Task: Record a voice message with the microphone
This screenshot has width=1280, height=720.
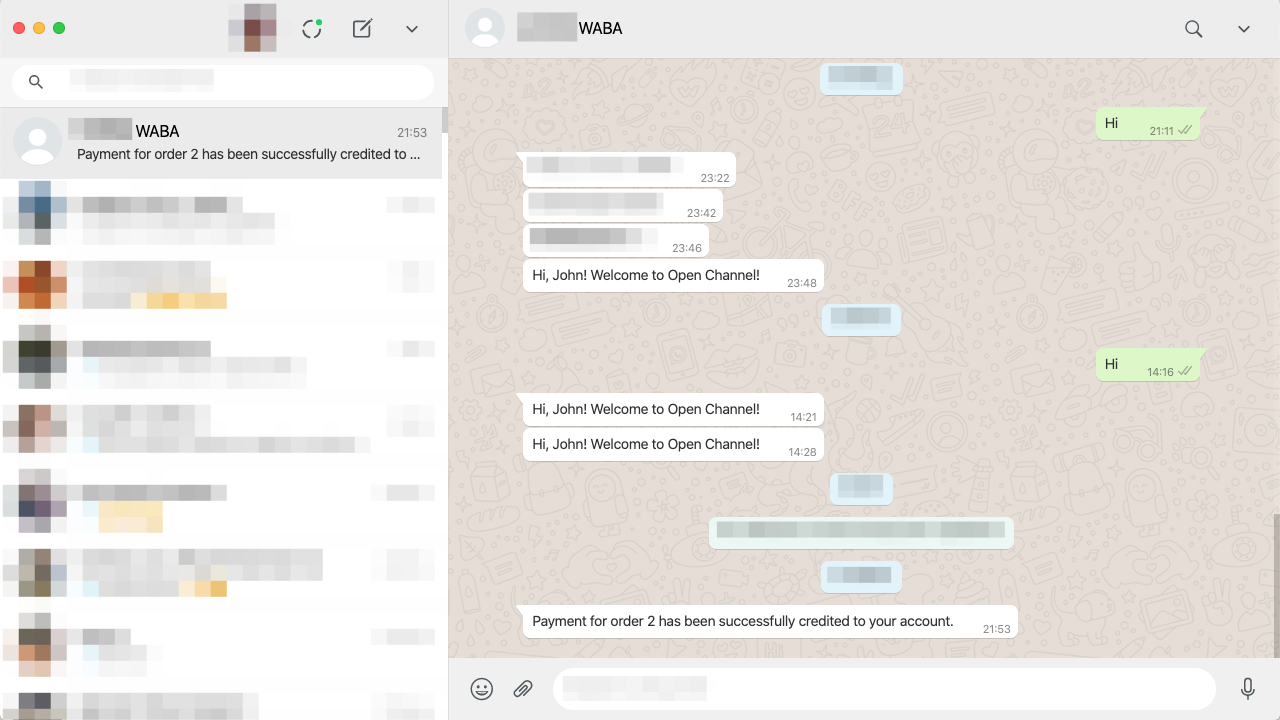Action: (1248, 689)
